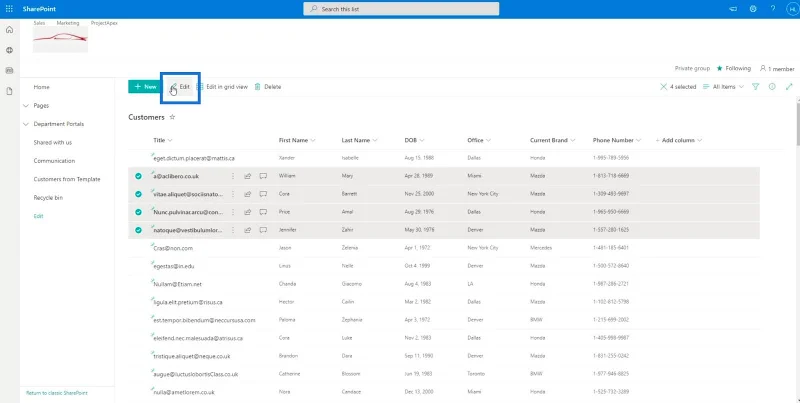Screen dimensions: 800x403
Task: Go to Home in left navigation
Action: pos(42,87)
